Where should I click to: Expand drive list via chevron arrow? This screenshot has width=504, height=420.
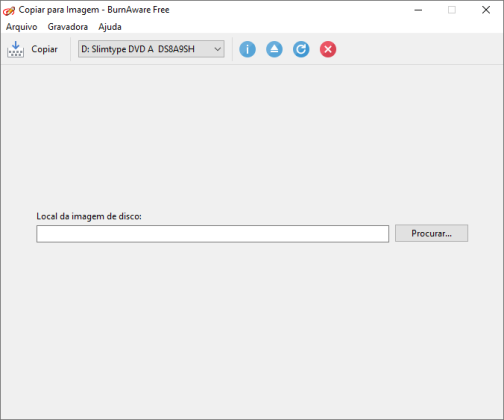[x=218, y=49]
